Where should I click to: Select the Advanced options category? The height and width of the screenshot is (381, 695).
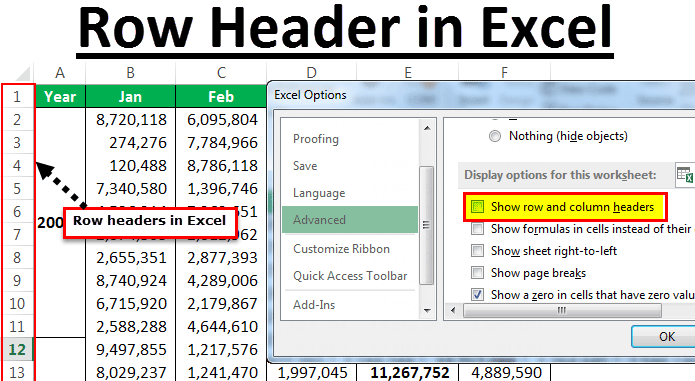[350, 220]
